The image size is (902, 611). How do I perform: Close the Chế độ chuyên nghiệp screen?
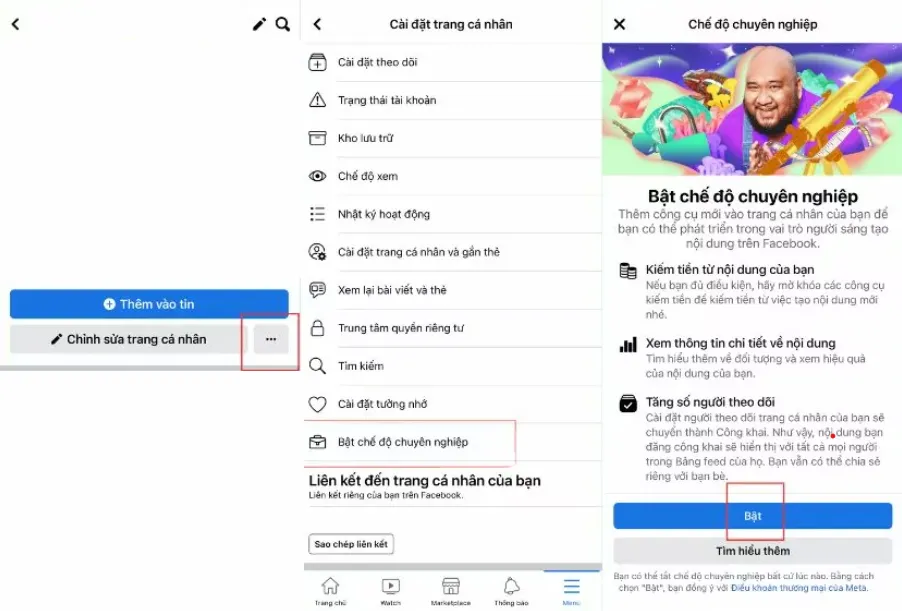pyautogui.click(x=620, y=24)
